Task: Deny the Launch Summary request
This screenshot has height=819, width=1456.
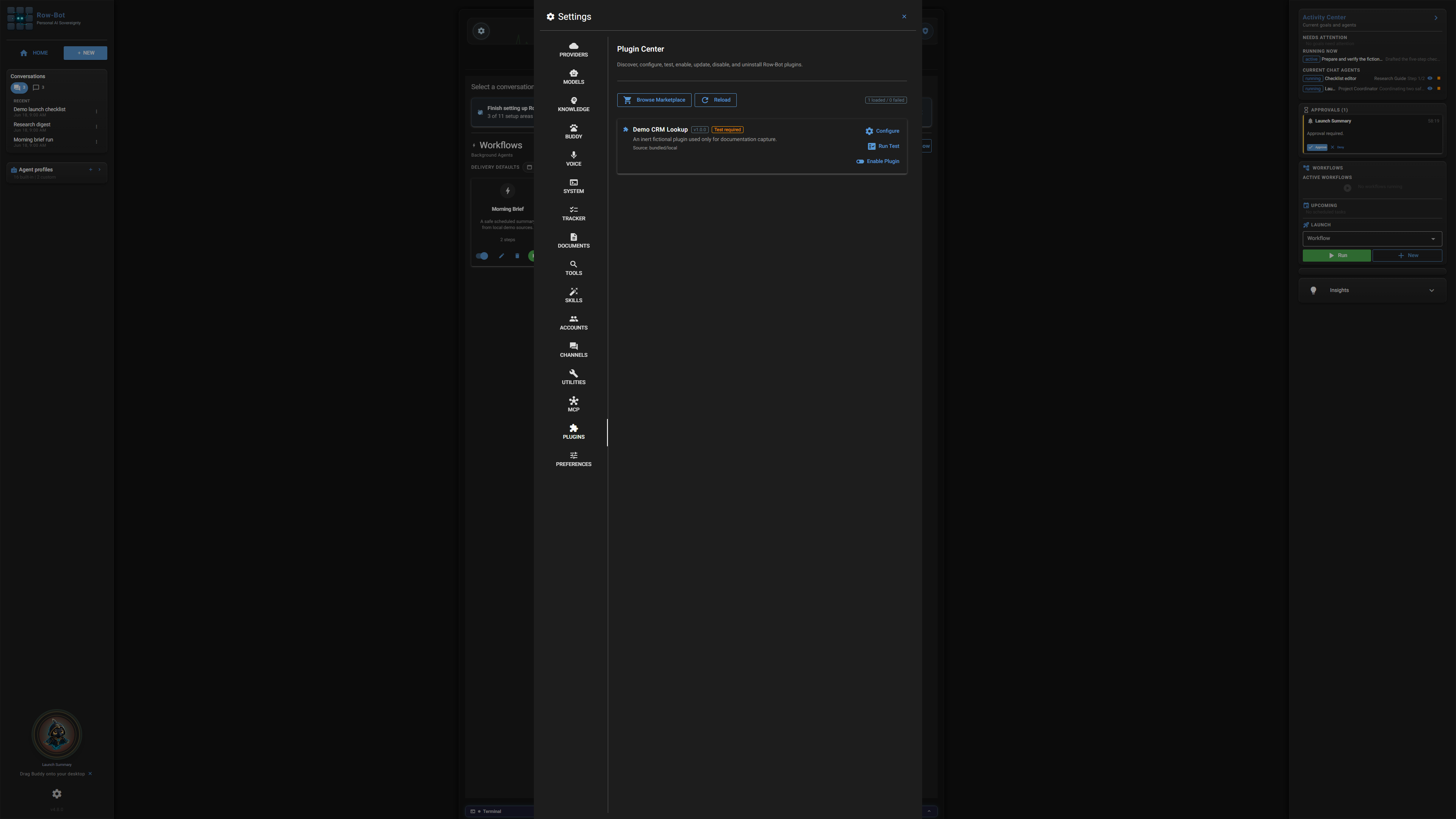Action: point(1337,147)
